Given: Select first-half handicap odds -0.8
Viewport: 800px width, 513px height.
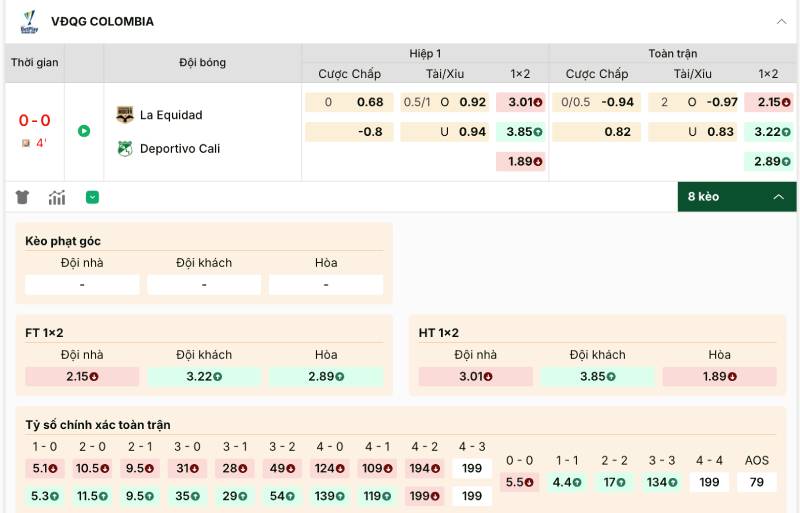Looking at the screenshot, I should pos(349,132).
